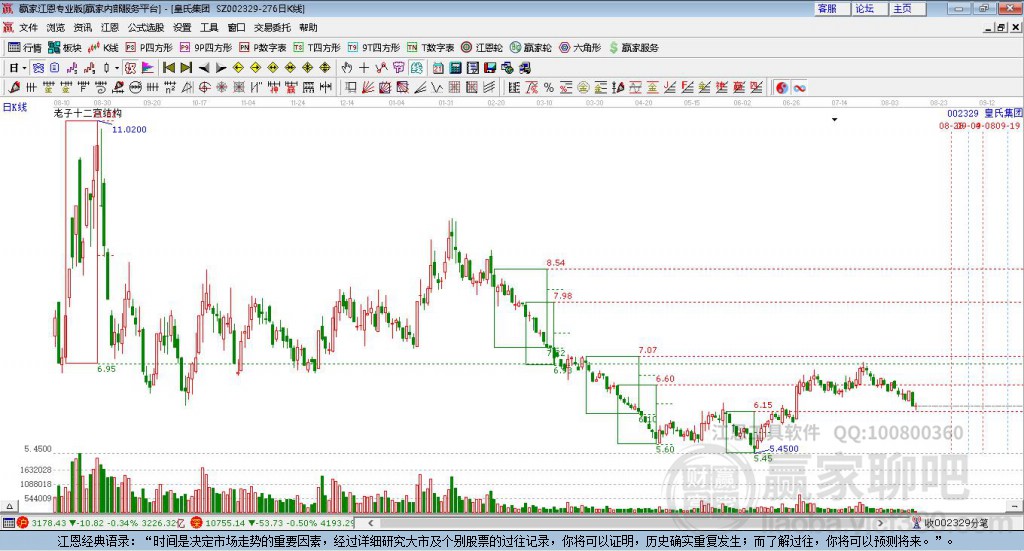Select the Gann fan lines tool
1024x551 pixels.
click(367, 87)
